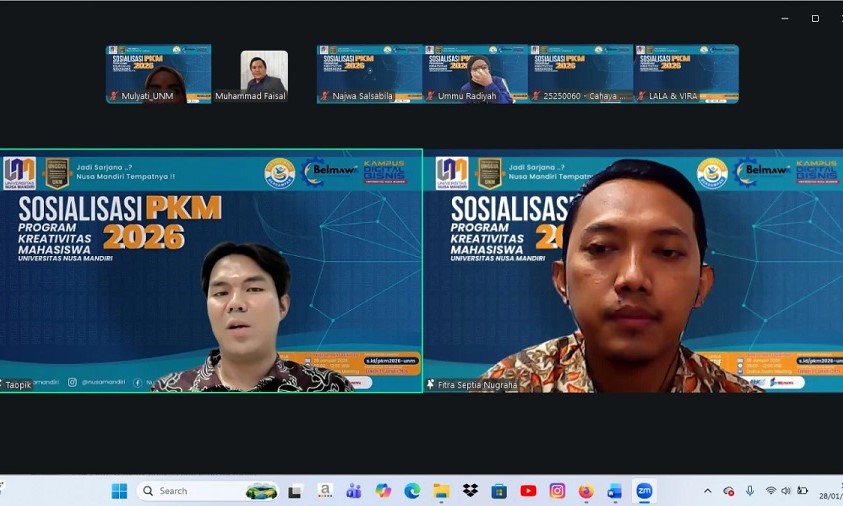Click the Zoom icon in the taskbar
The image size is (843, 506).
pyautogui.click(x=644, y=491)
